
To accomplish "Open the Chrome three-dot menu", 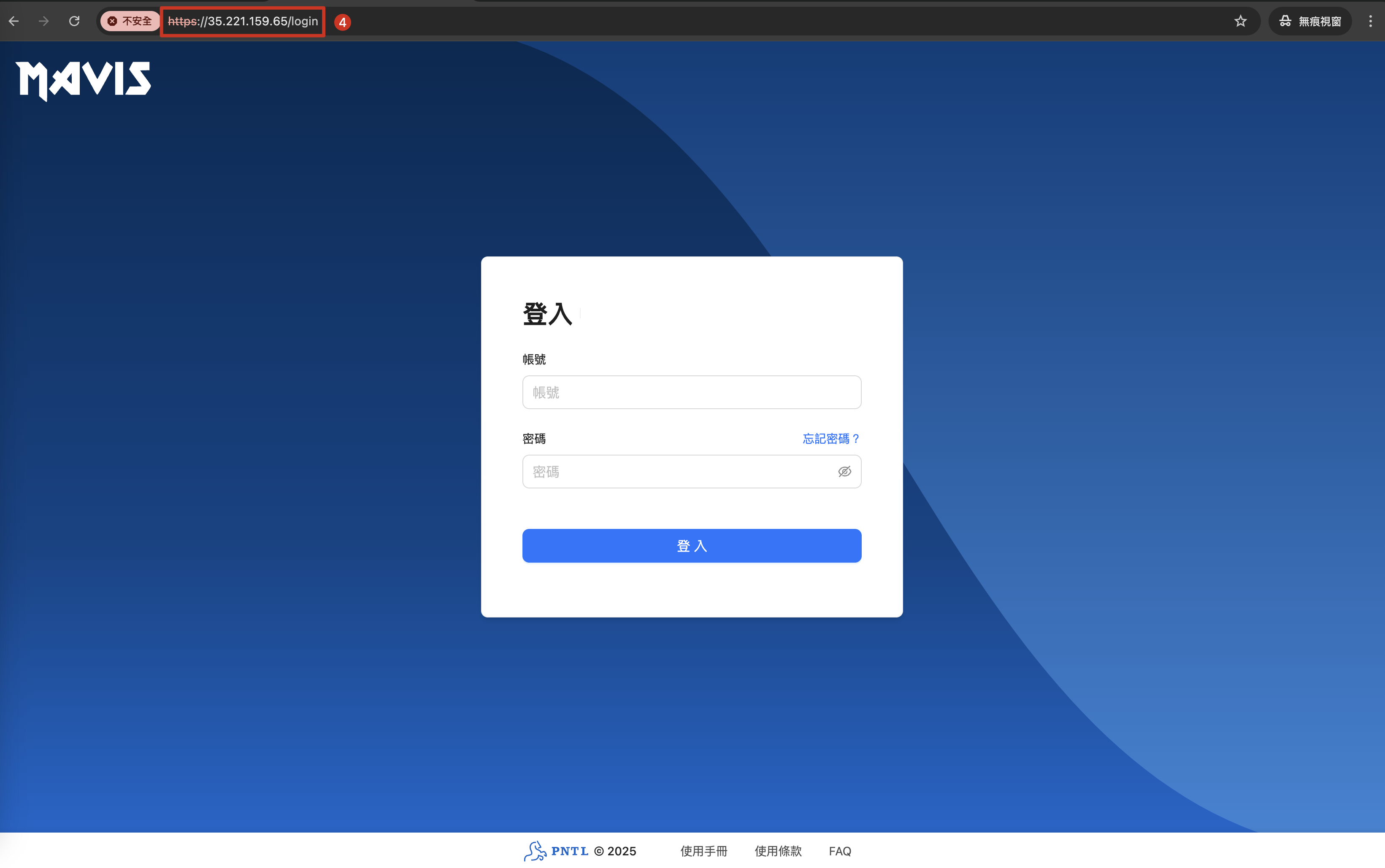I will tap(1370, 21).
